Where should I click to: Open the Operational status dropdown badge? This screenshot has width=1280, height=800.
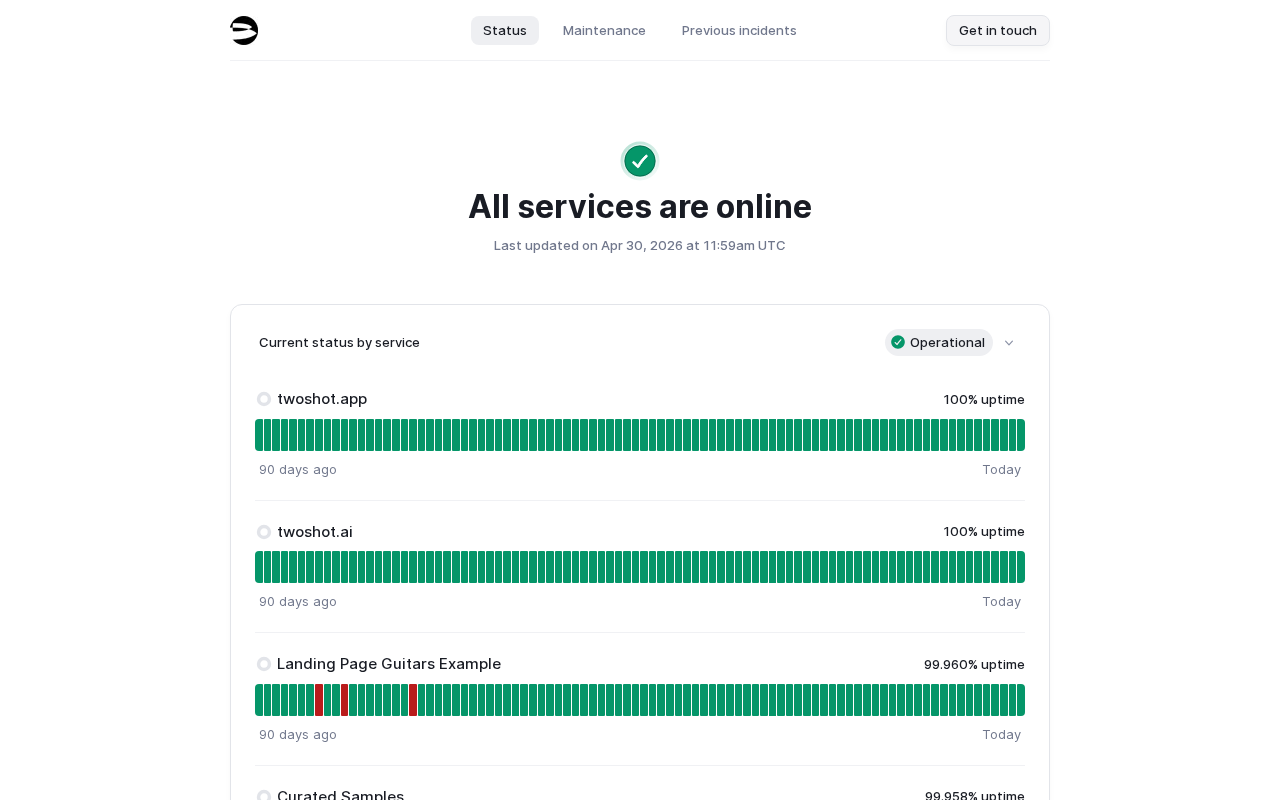(x=938, y=342)
